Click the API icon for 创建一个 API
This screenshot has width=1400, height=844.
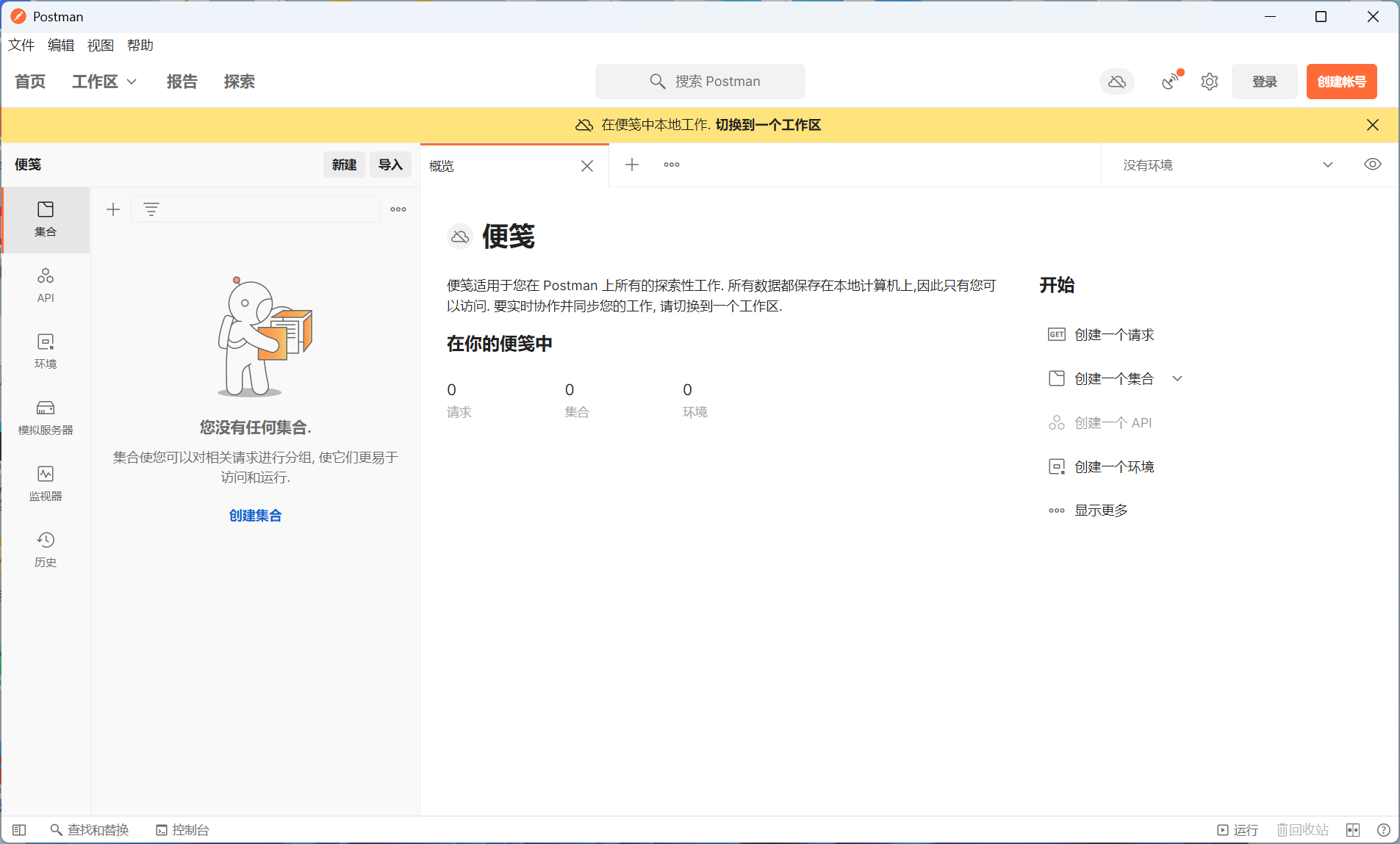1057,423
